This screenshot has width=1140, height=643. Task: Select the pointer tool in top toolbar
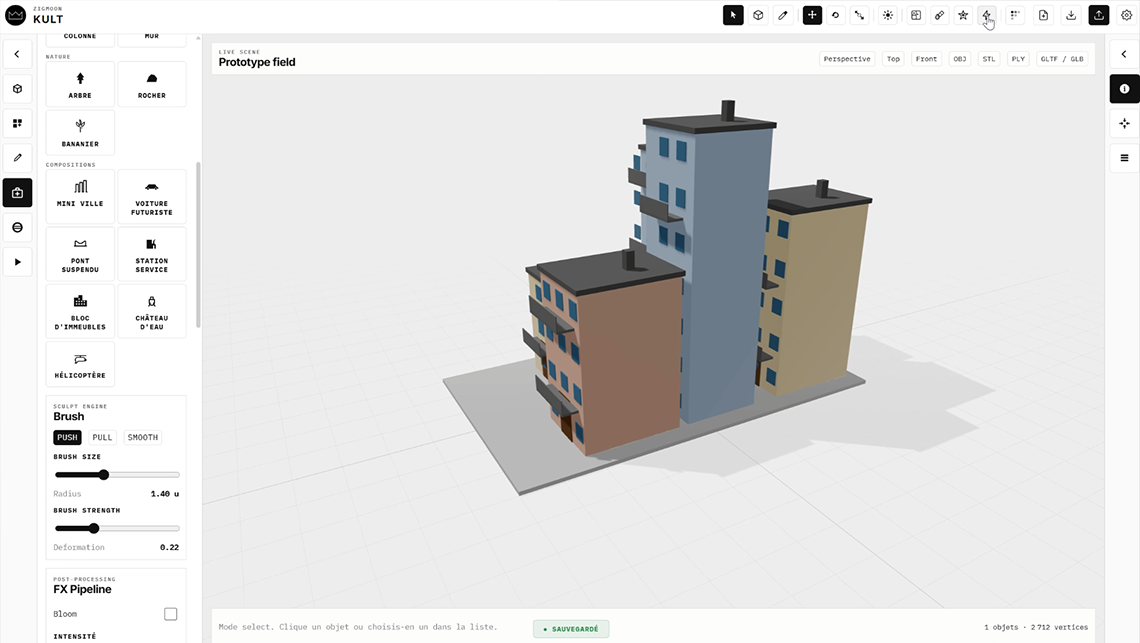tap(733, 15)
